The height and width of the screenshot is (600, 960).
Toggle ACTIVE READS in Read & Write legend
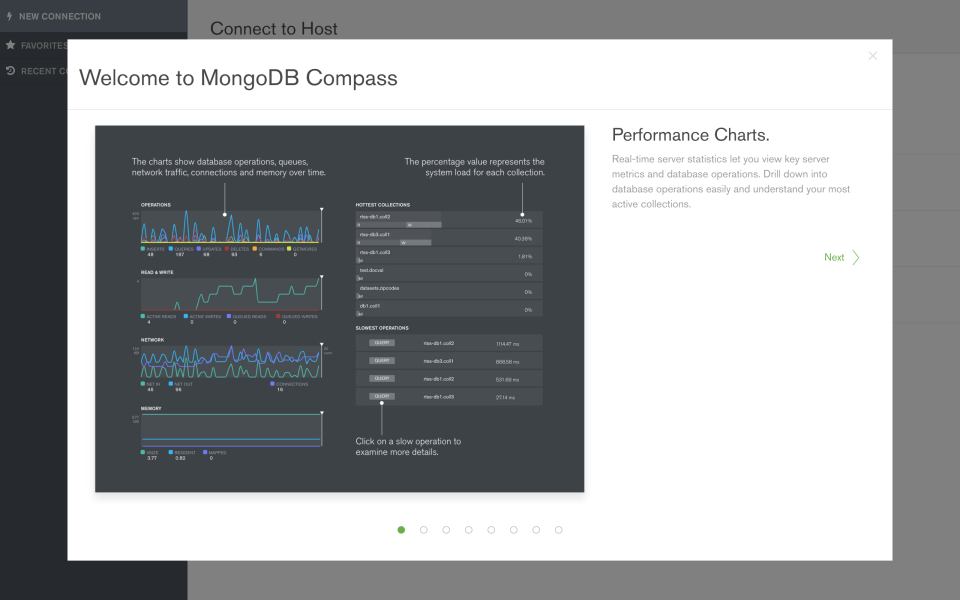pyautogui.click(x=142, y=315)
